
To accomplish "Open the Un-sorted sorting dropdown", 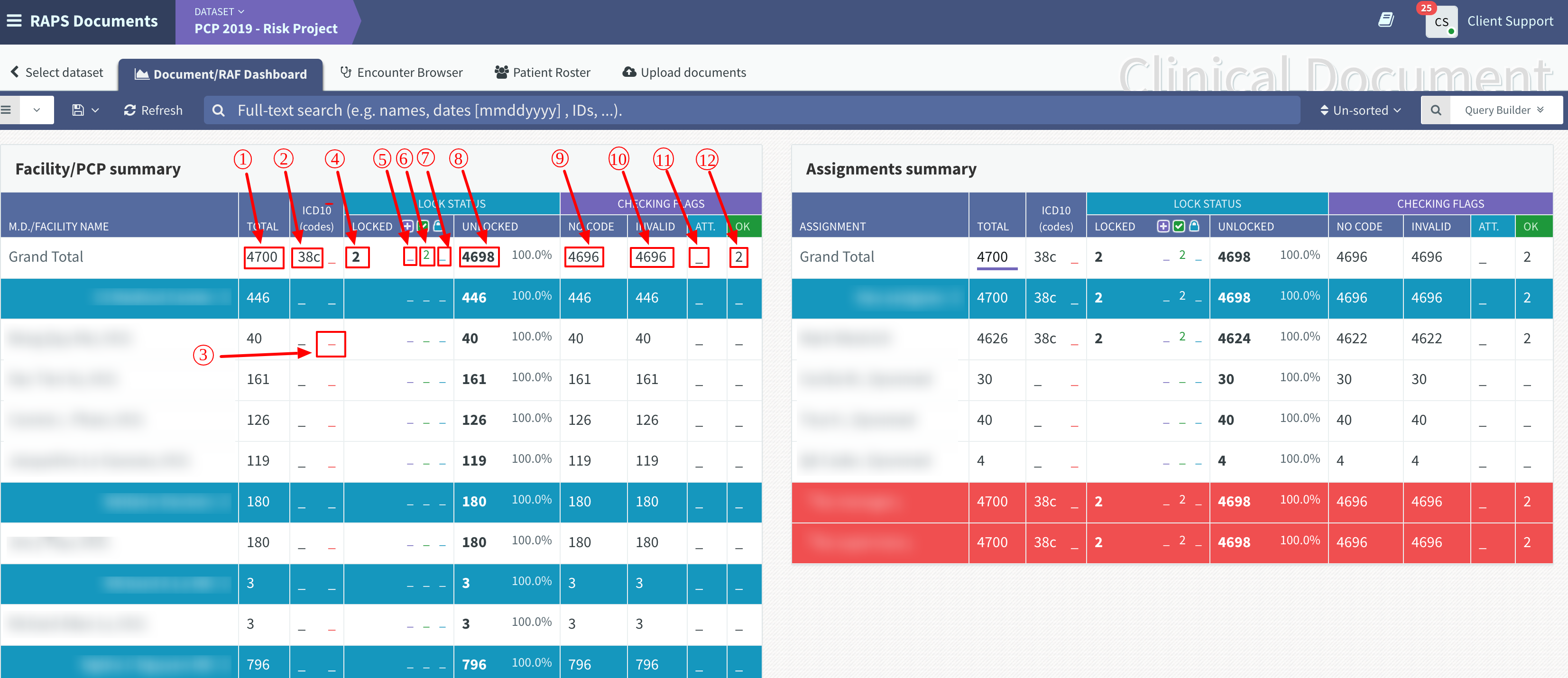I will 1360,110.
